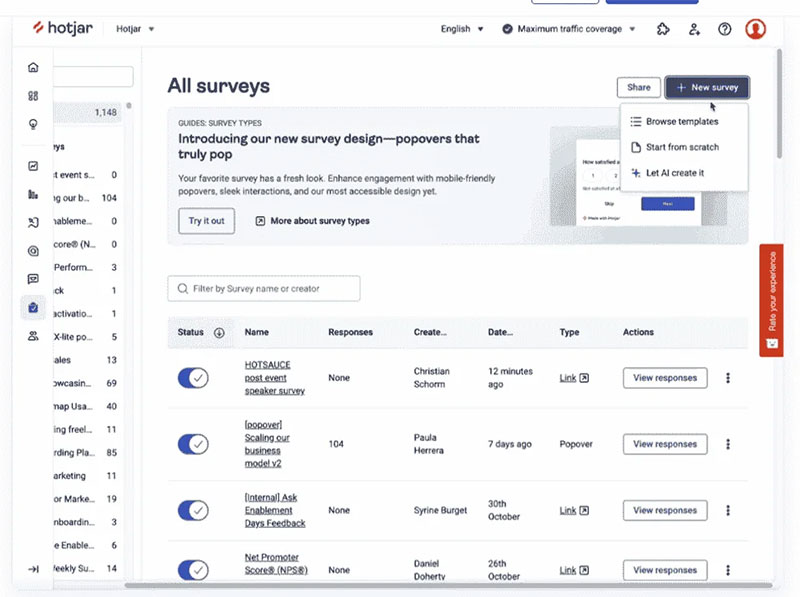The width and height of the screenshot is (800, 597).
Task: Choose Let AI create it option
Action: (667, 173)
